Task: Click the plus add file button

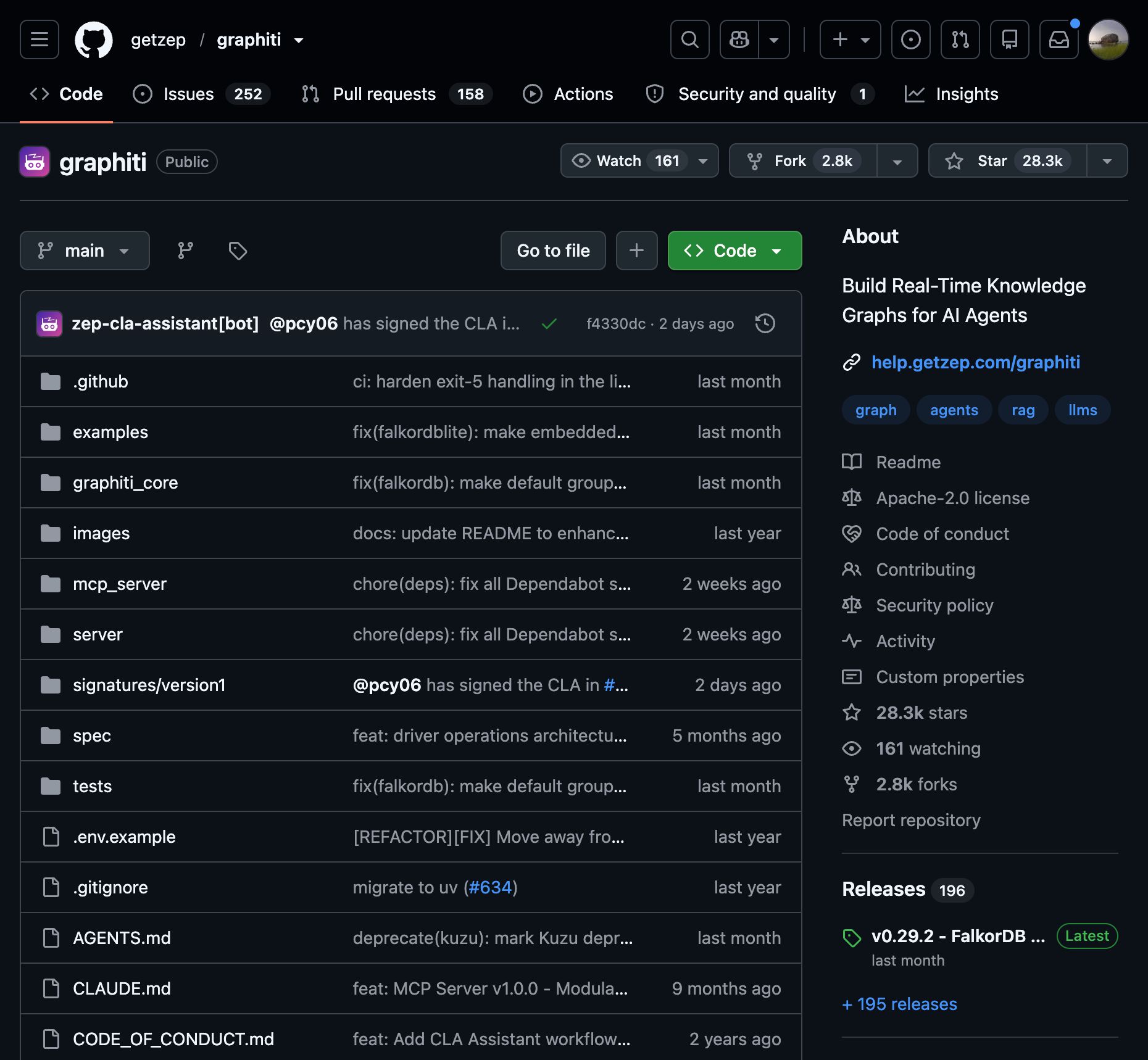Action: click(x=636, y=251)
